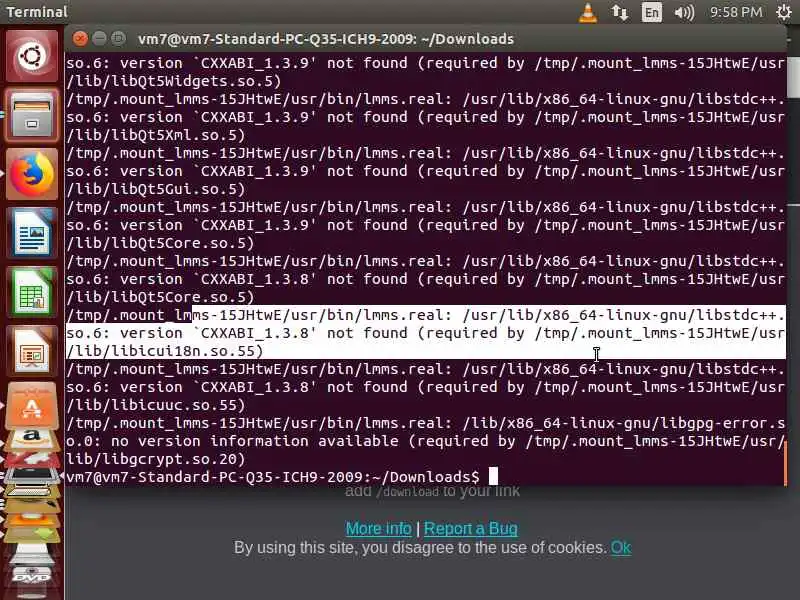Viewport: 800px width, 600px height.
Task: Open the Ubuntu Dash search launcher
Action: click(x=32, y=56)
